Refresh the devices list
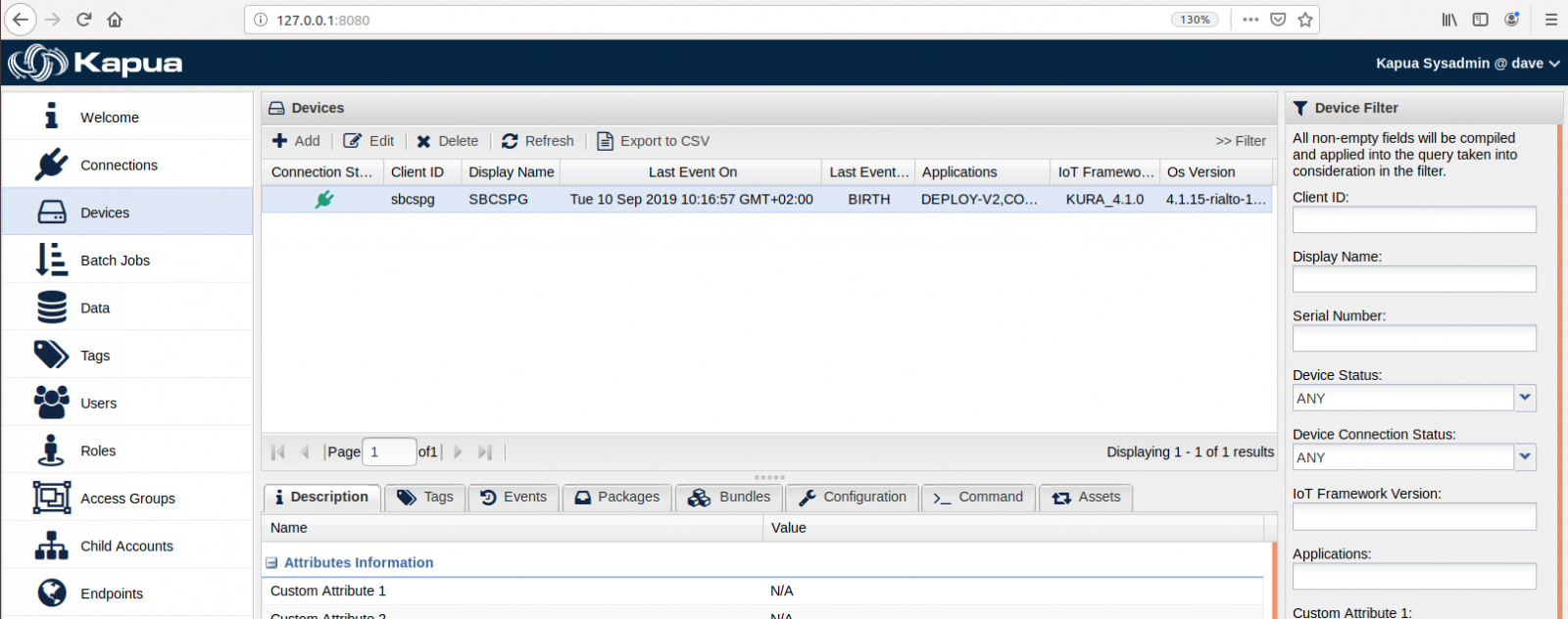 coord(538,141)
